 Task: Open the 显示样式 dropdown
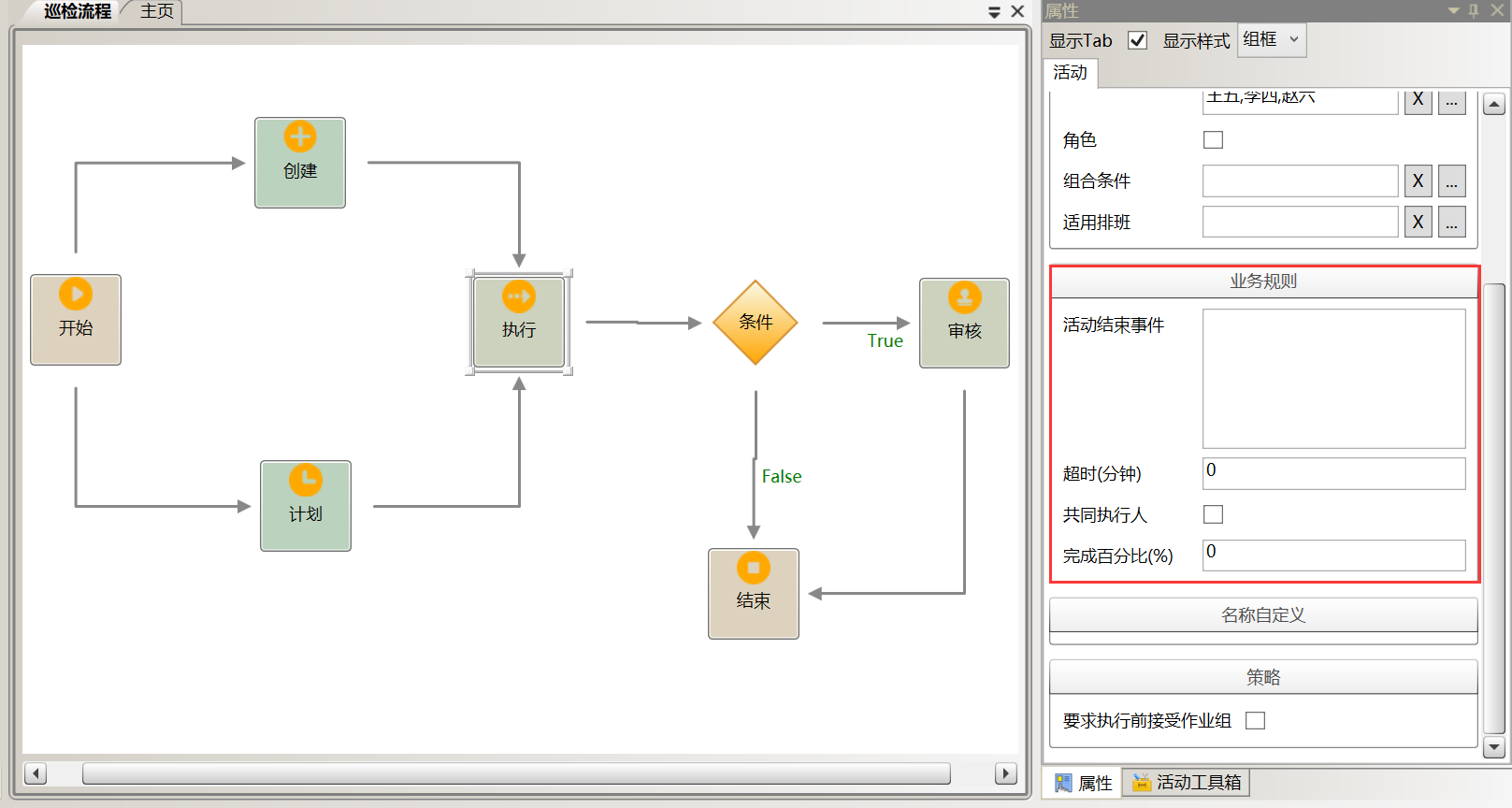coord(1272,40)
